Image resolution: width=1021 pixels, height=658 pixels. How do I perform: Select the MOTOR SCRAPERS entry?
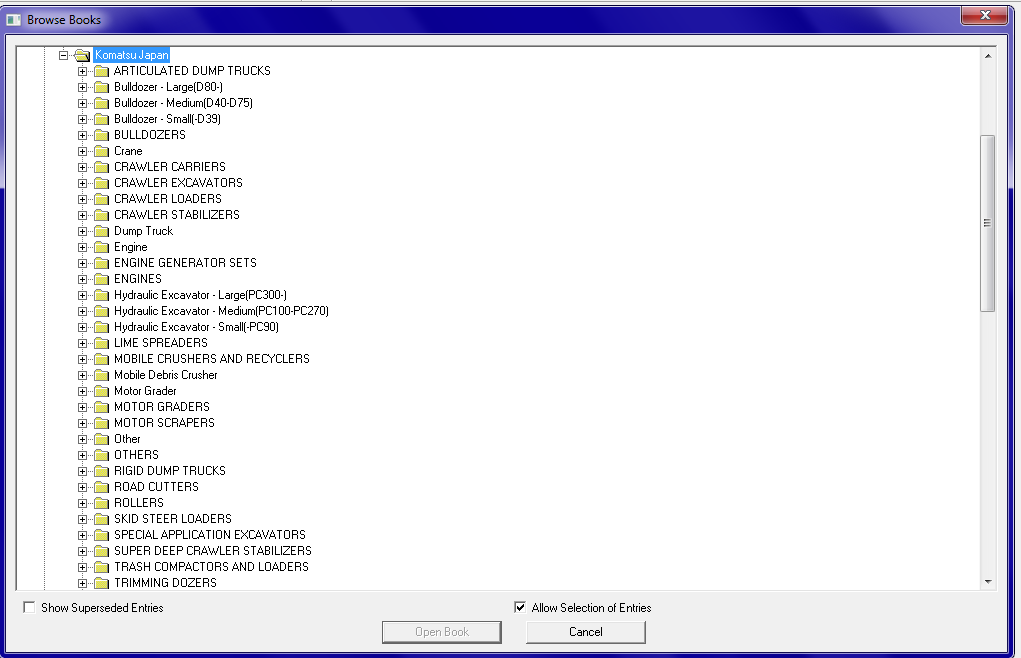[x=164, y=423]
